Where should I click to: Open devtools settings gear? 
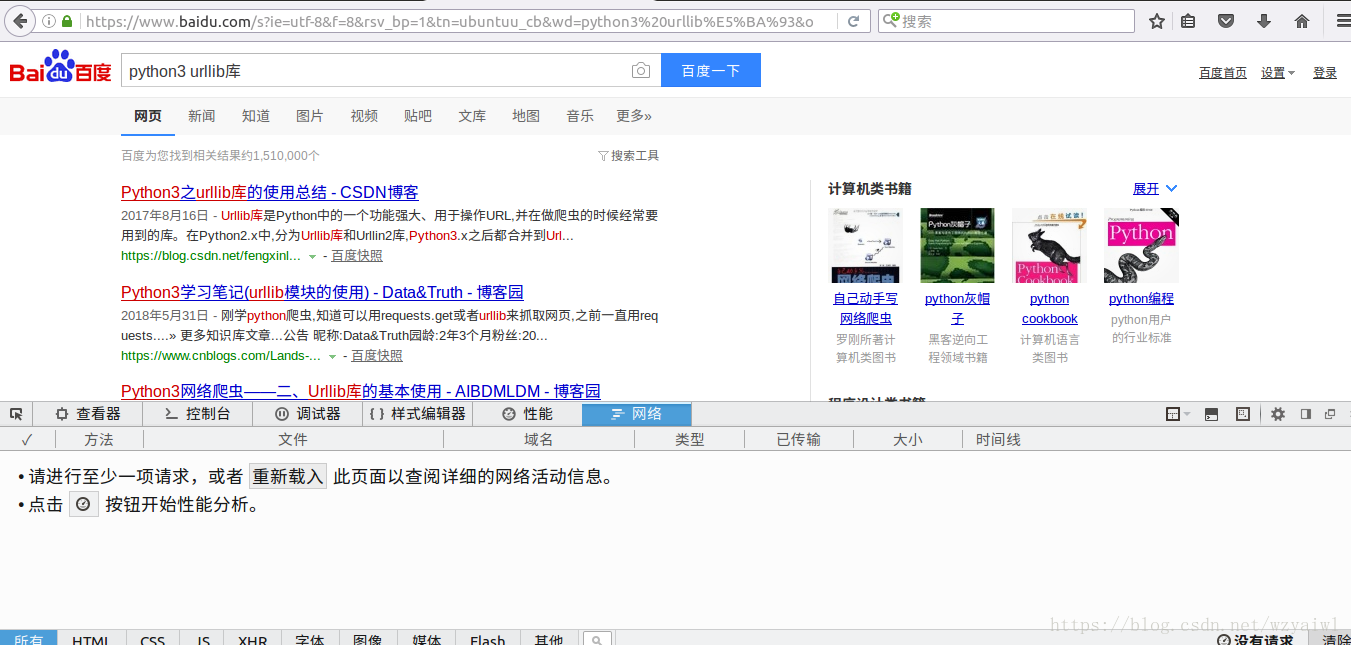[x=1278, y=414]
